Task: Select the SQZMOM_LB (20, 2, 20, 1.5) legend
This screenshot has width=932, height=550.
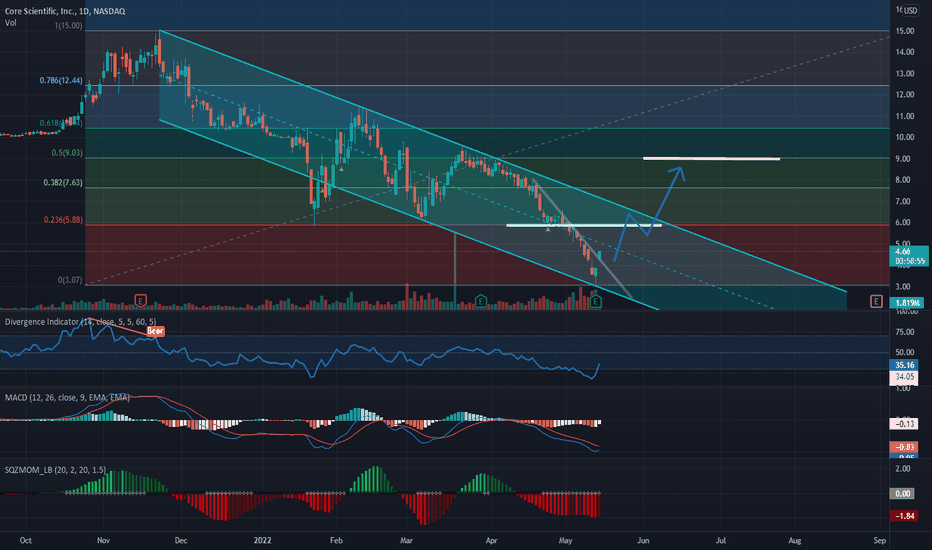Action: coord(55,470)
